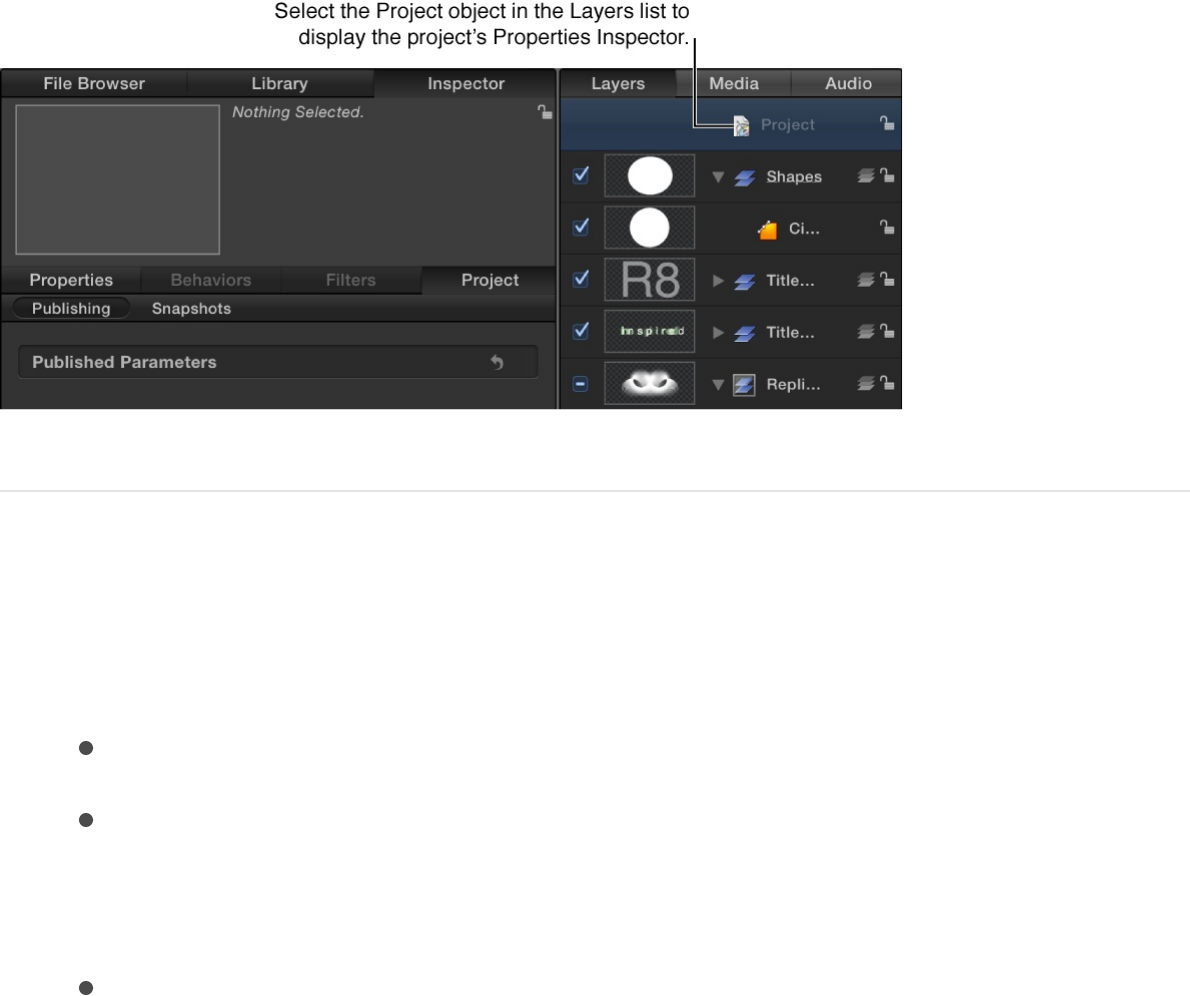Toggle the lock on the Inspired Title row
The image size is (1190, 996).
pos(886,331)
